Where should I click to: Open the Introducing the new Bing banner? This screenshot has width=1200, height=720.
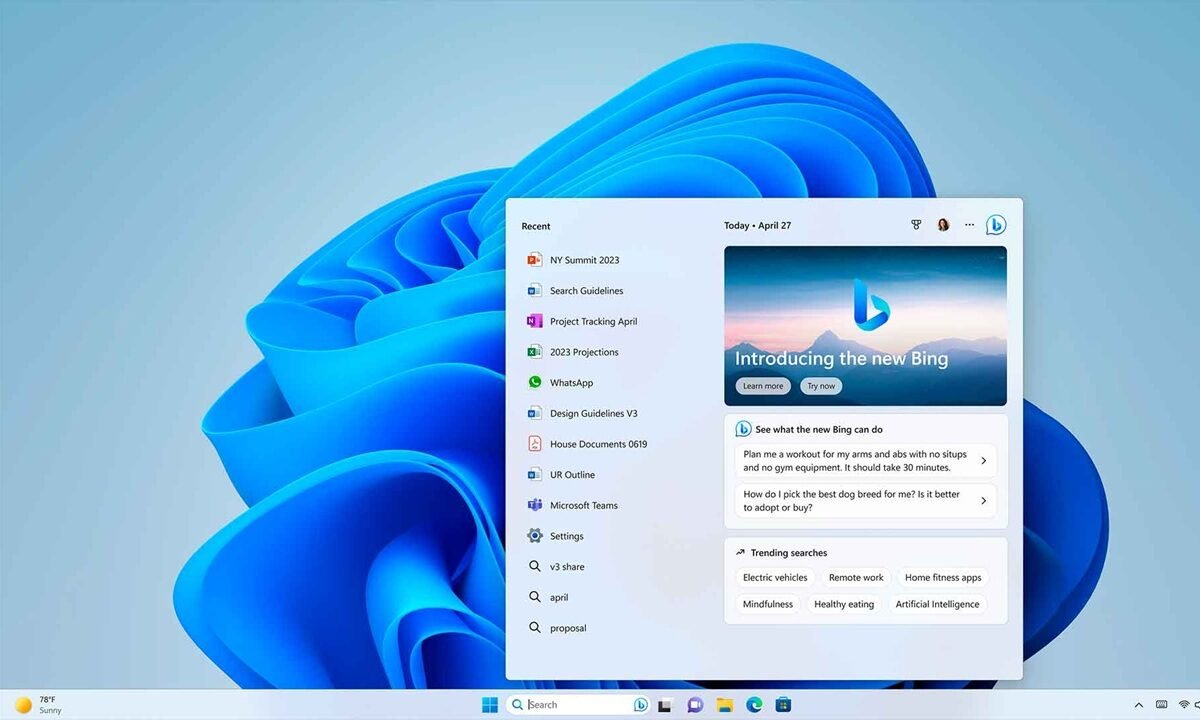865,326
